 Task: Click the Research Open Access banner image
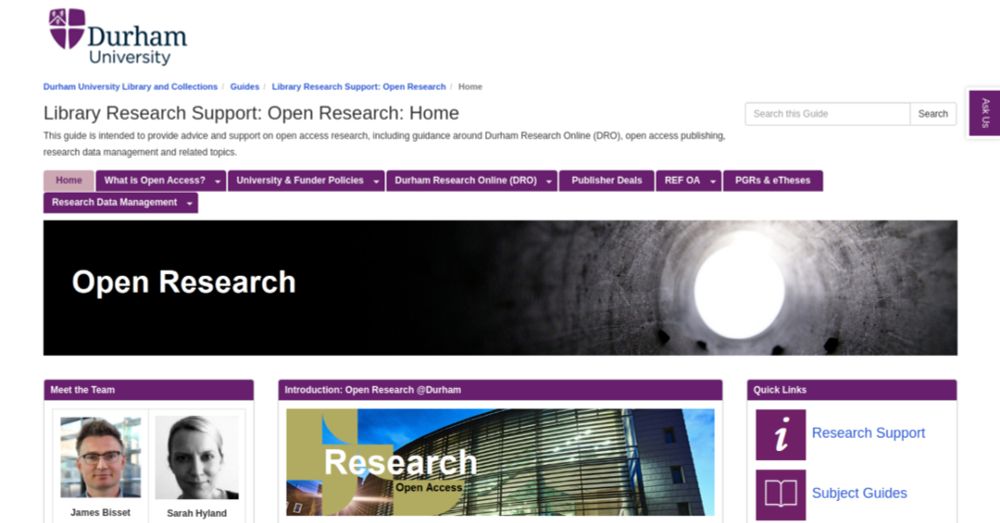click(x=500, y=462)
